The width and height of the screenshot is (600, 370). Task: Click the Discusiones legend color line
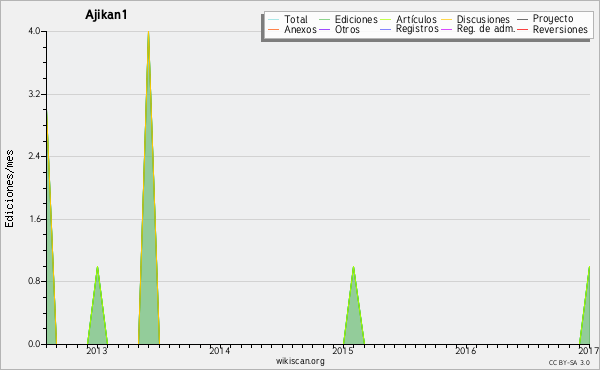pyautogui.click(x=447, y=20)
